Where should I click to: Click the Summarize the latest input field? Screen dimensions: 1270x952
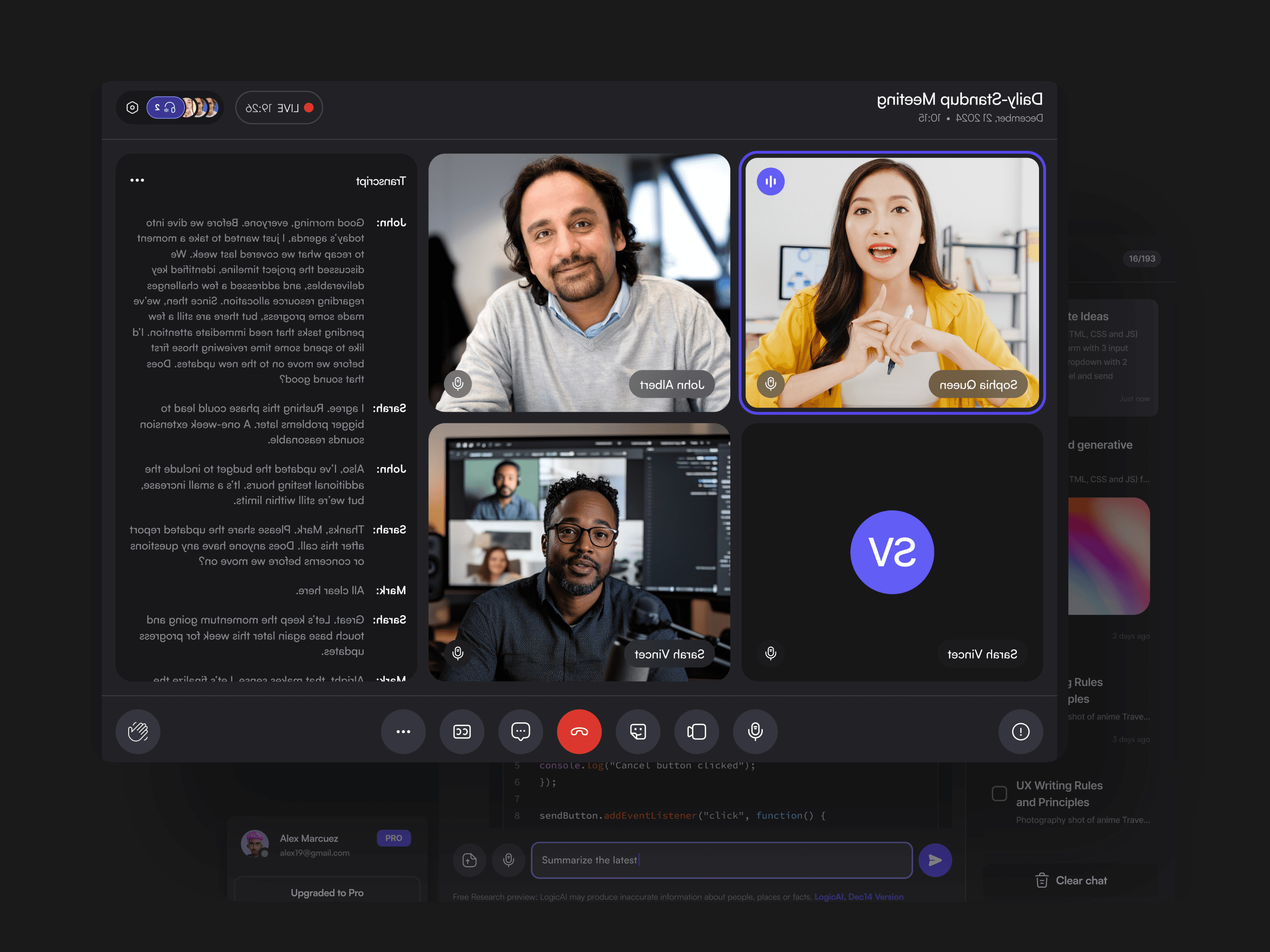click(721, 860)
